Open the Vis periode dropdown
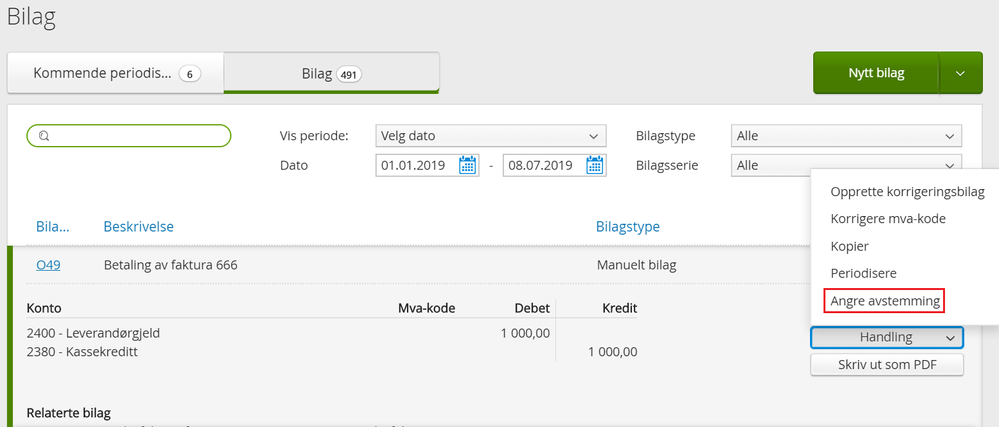The image size is (999, 427). (491, 136)
